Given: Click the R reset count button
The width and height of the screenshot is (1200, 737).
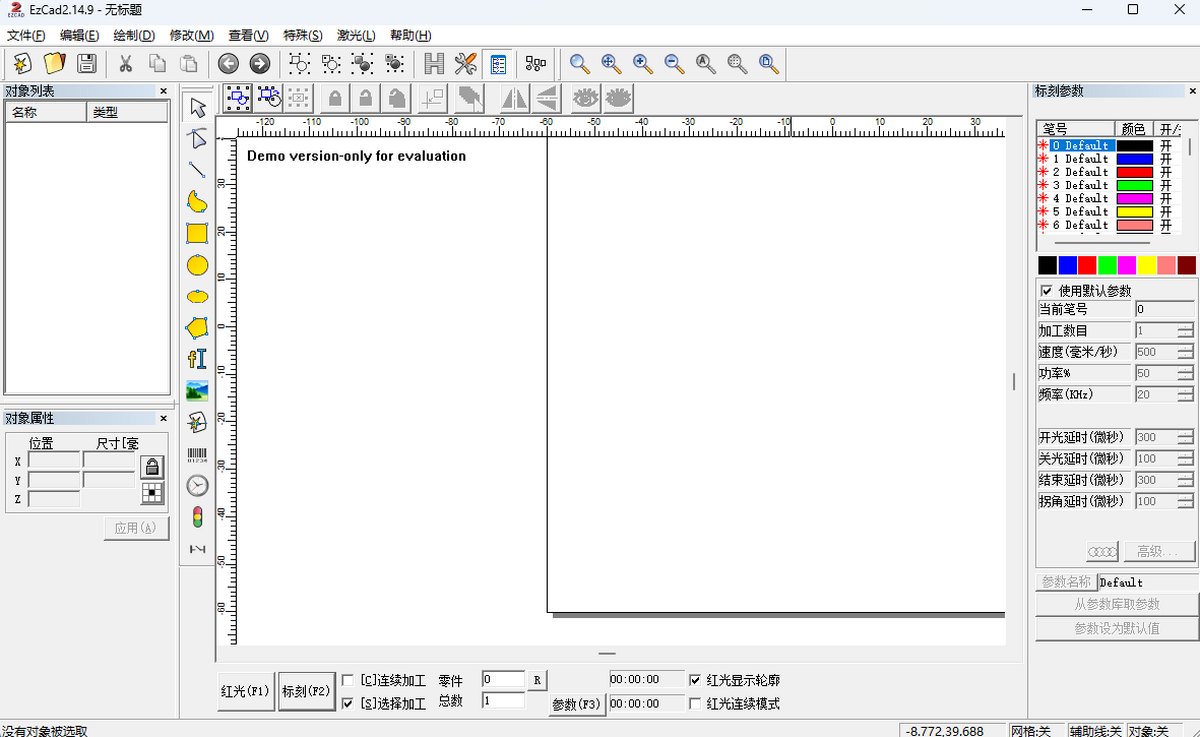Looking at the screenshot, I should tap(537, 680).
